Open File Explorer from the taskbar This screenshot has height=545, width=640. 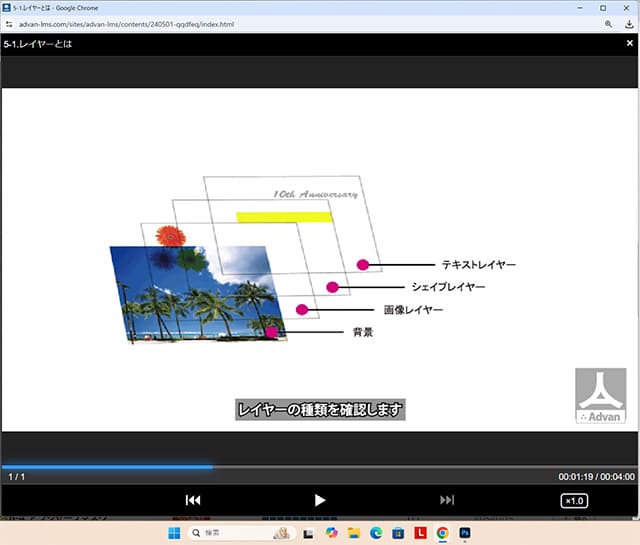[354, 533]
